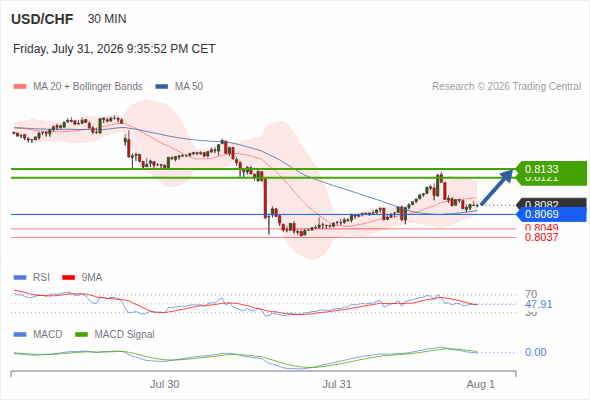Click the RSI blue legend swatch
The image size is (590, 400).
pos(20,278)
